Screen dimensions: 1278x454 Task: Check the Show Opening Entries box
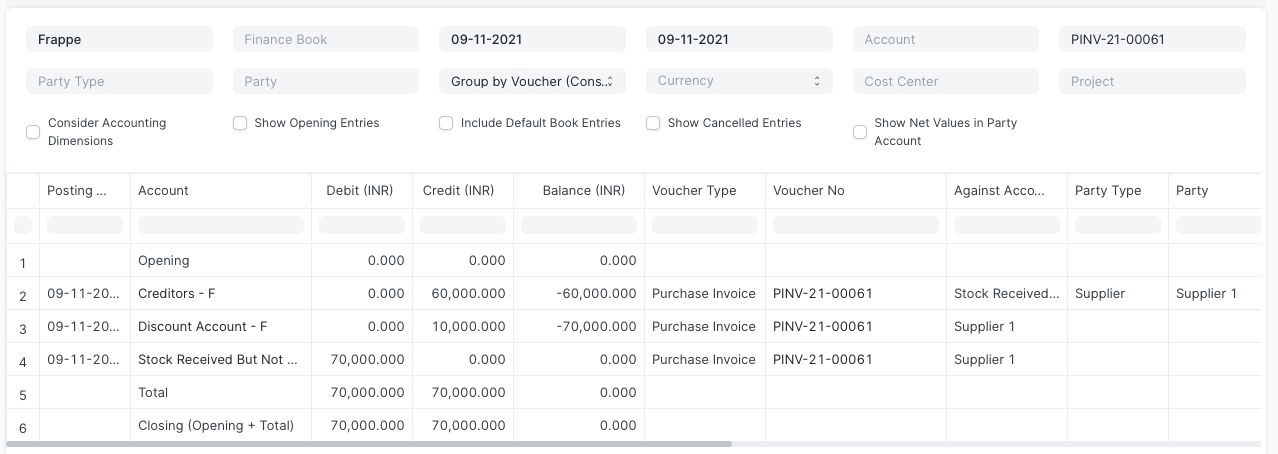[240, 123]
